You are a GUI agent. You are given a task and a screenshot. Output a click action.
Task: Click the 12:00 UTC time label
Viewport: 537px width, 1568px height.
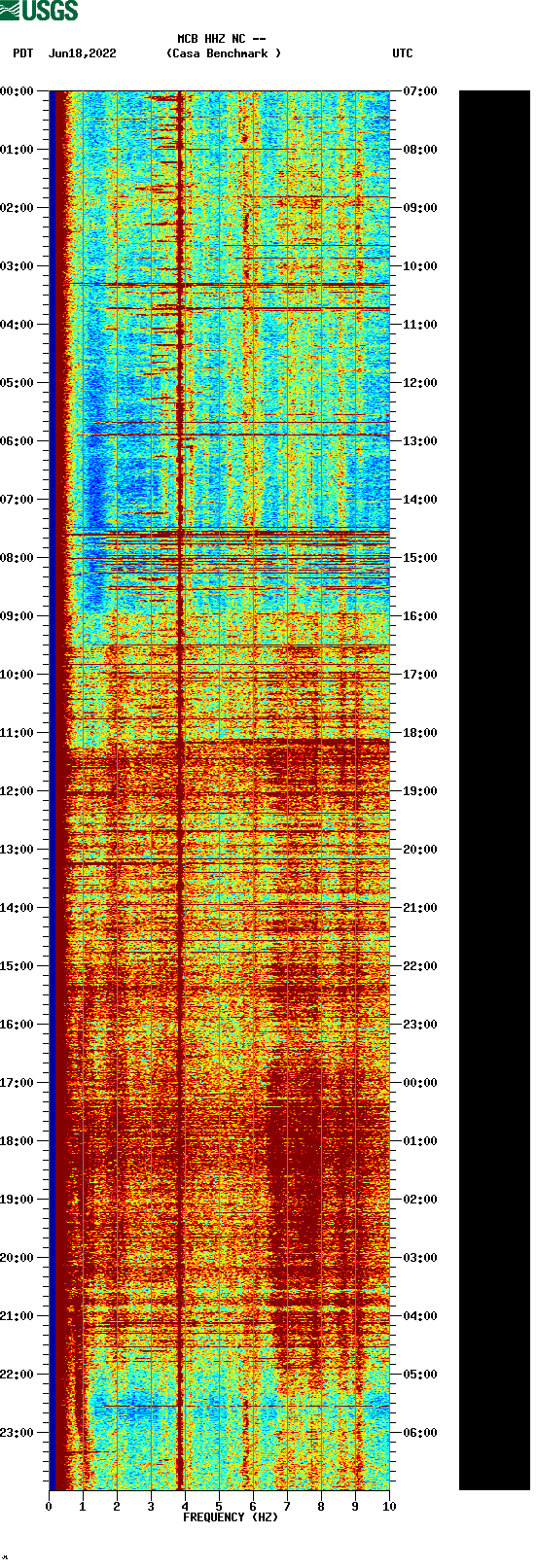pyautogui.click(x=420, y=383)
